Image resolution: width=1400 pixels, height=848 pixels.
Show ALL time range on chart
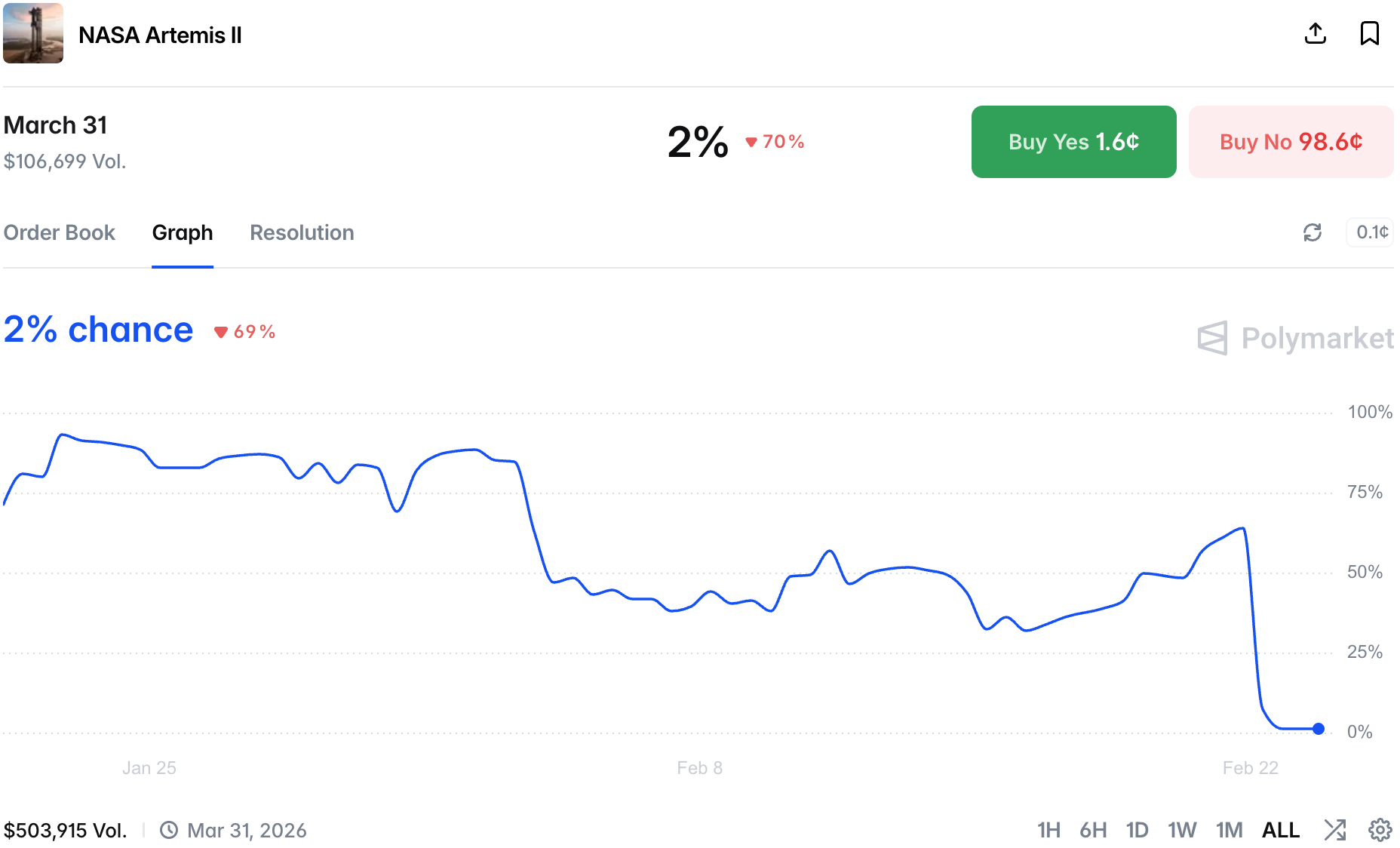(1281, 831)
